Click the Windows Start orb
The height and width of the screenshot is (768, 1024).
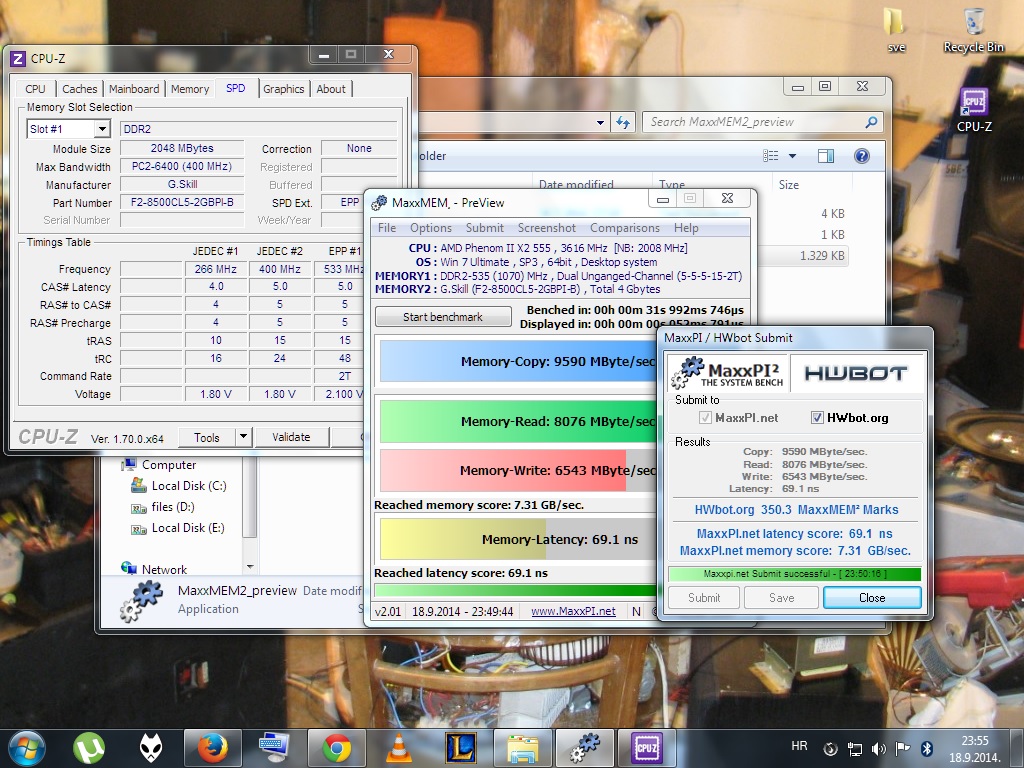(x=26, y=748)
